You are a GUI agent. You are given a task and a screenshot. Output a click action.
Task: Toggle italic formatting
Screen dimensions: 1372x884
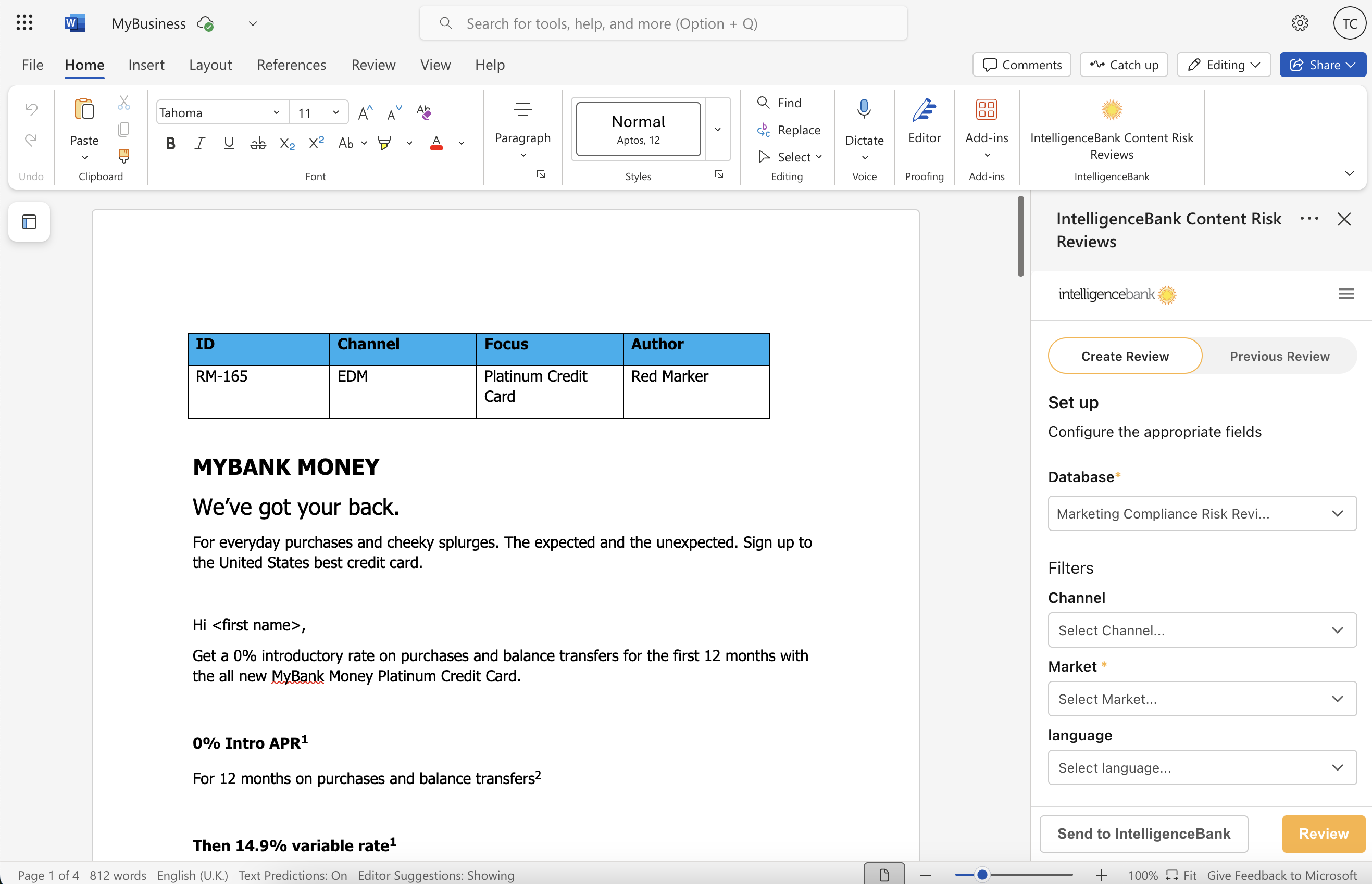(x=199, y=143)
